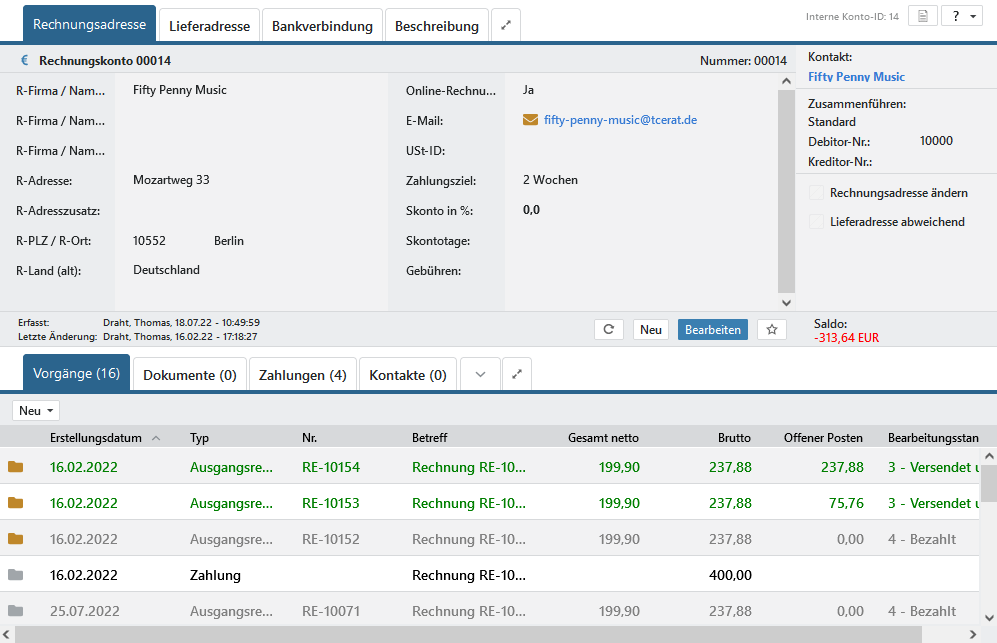Expand the lower Vorgänge panel with arrows icon
Screen dimensions: 997x643
coord(517,375)
